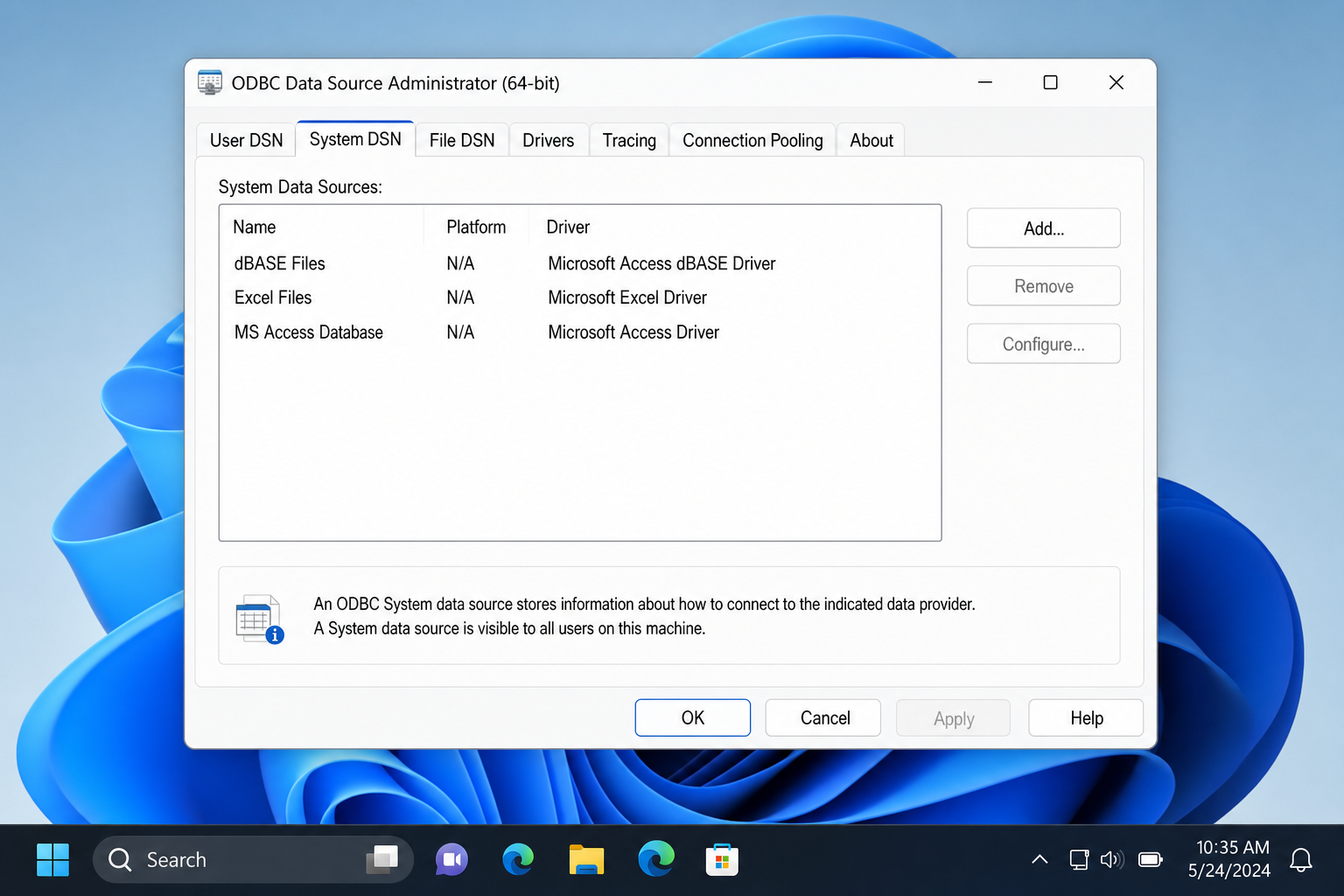Click Microsoft Access dBASE Driver cell

point(661,263)
